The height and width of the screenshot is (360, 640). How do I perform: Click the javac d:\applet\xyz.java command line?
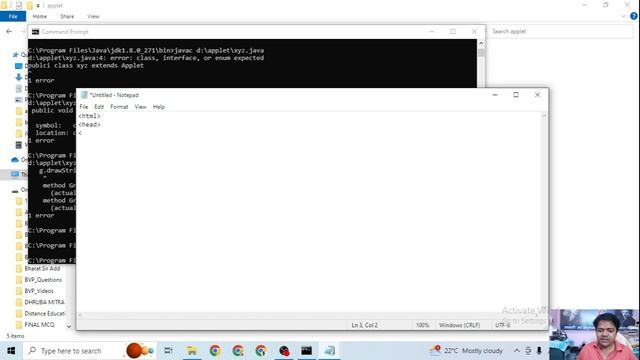click(x=146, y=51)
